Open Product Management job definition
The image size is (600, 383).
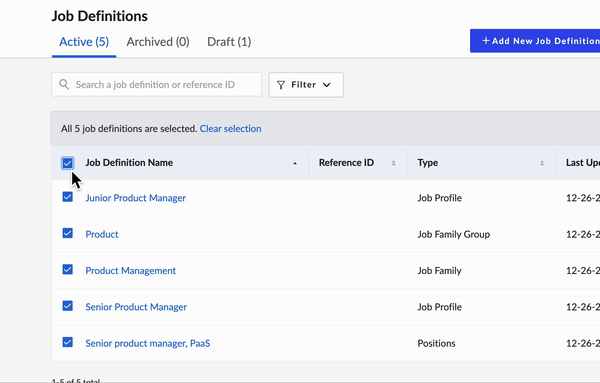pos(130,271)
